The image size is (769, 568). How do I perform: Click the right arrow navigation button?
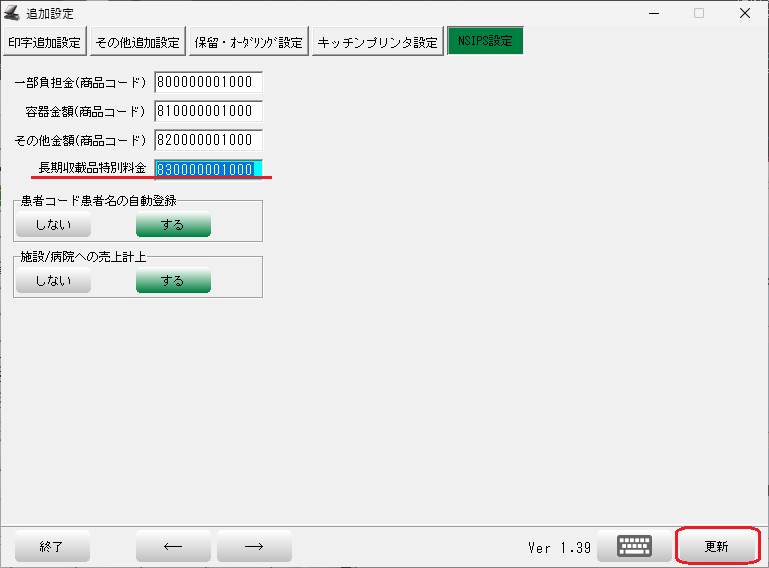(254, 546)
